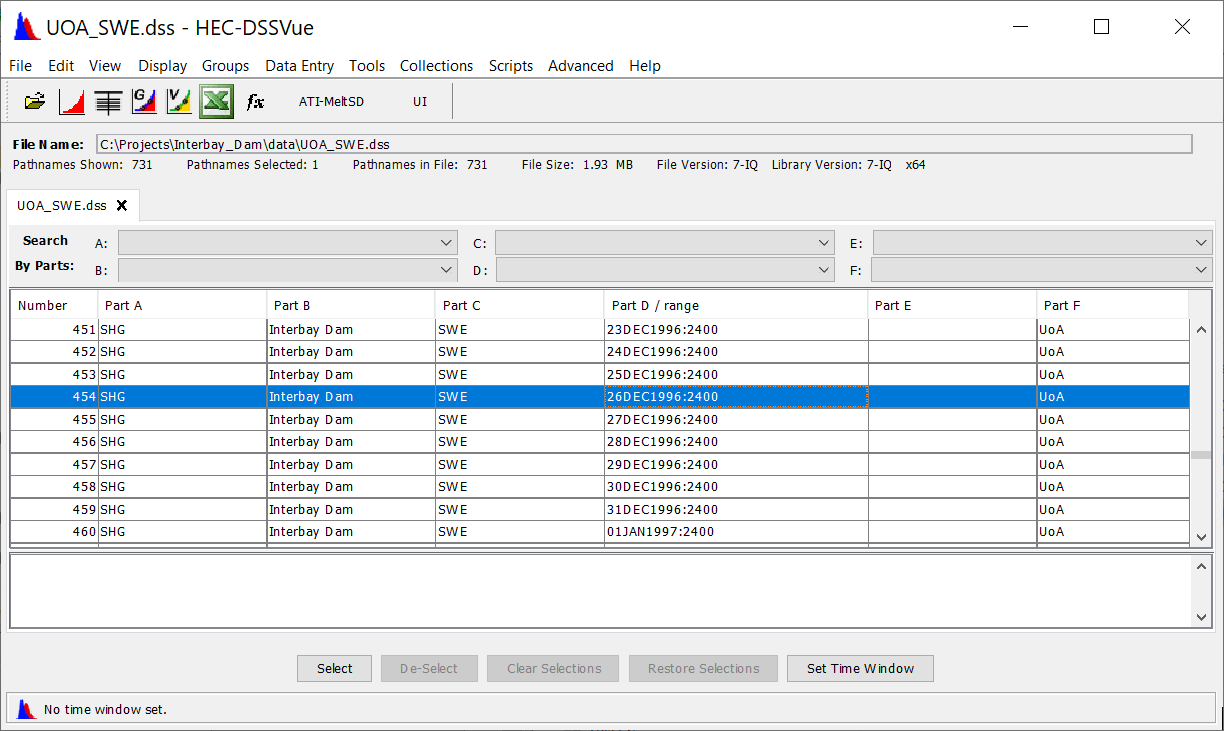Open the File menu
Screen dimensions: 1224x731
[x=20, y=66]
